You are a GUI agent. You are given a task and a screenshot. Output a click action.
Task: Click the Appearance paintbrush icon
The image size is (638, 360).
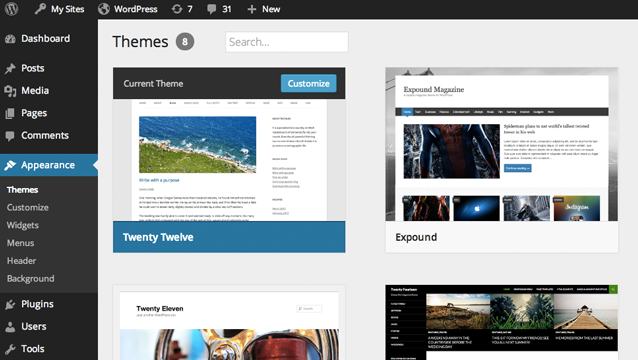coord(10,165)
